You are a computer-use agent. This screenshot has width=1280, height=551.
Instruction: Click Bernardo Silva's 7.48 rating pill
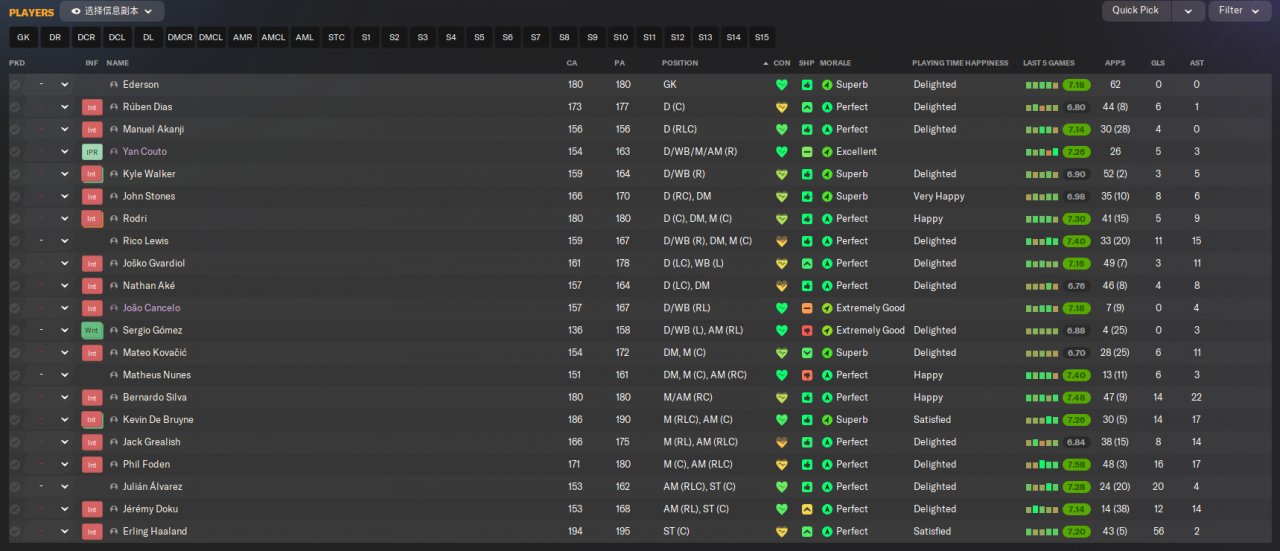(x=1076, y=397)
